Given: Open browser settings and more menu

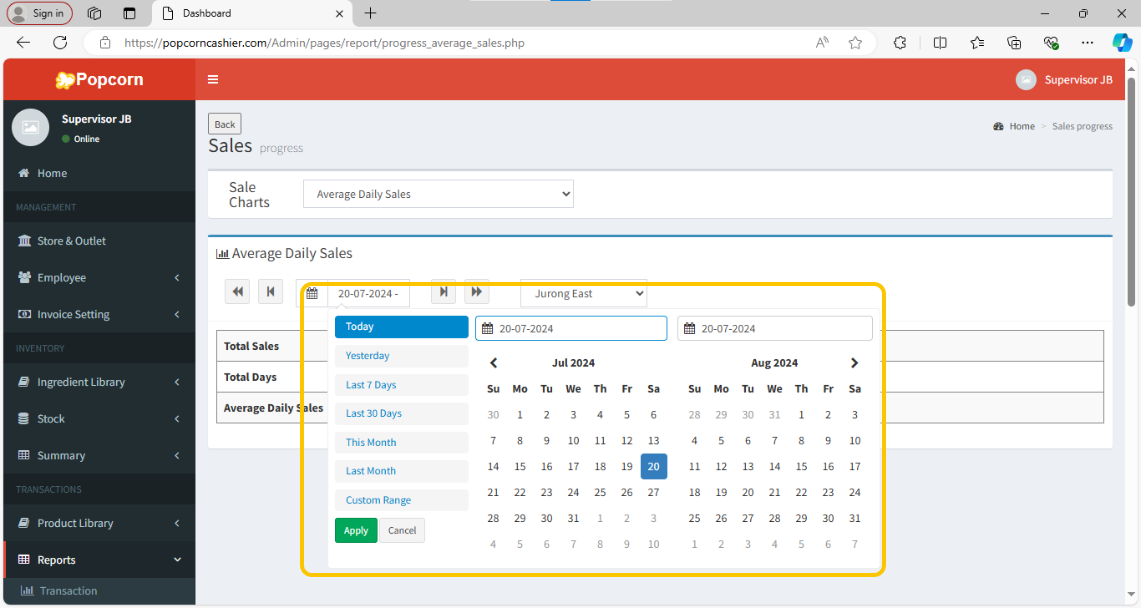Looking at the screenshot, I should [1087, 43].
